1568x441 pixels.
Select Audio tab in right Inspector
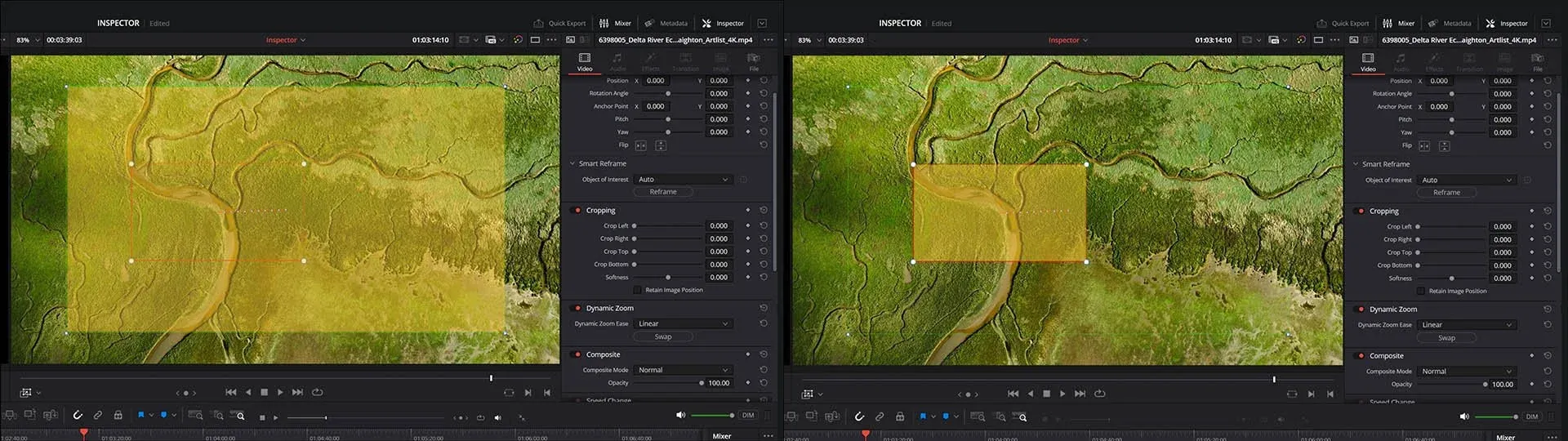(1401, 62)
